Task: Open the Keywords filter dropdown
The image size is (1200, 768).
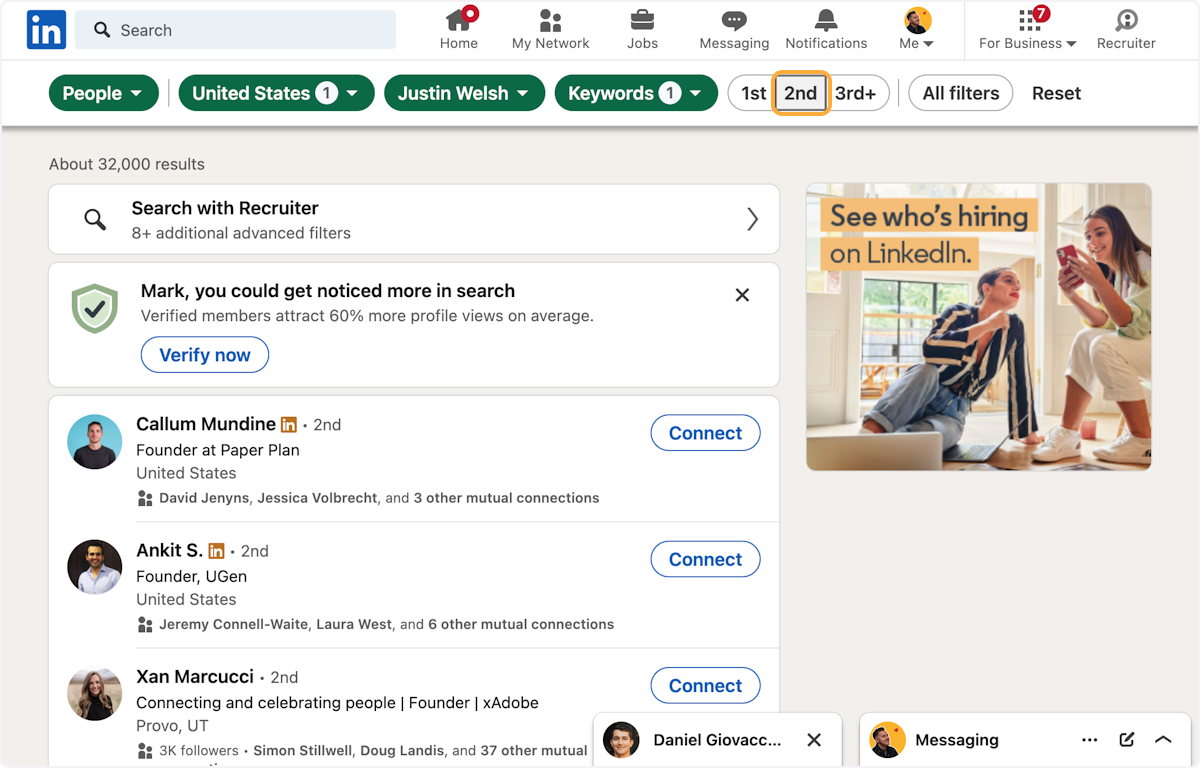Action: pos(636,93)
